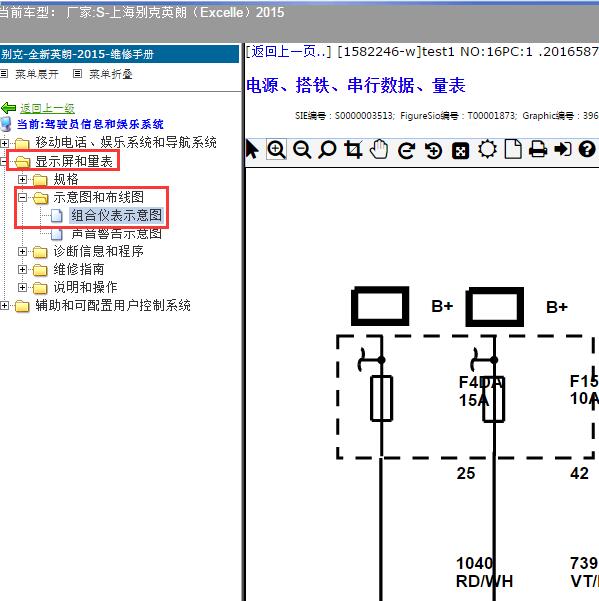
Task: Click the export arrow icon
Action: point(563,149)
